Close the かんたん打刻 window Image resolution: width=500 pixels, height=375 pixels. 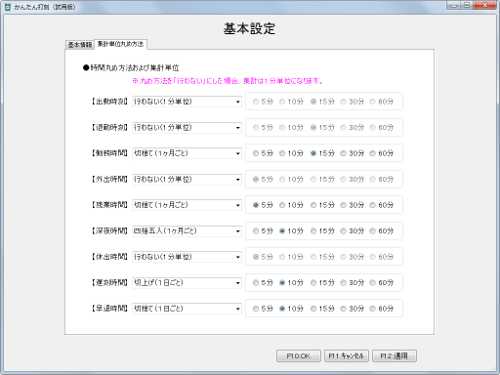[x=485, y=5]
